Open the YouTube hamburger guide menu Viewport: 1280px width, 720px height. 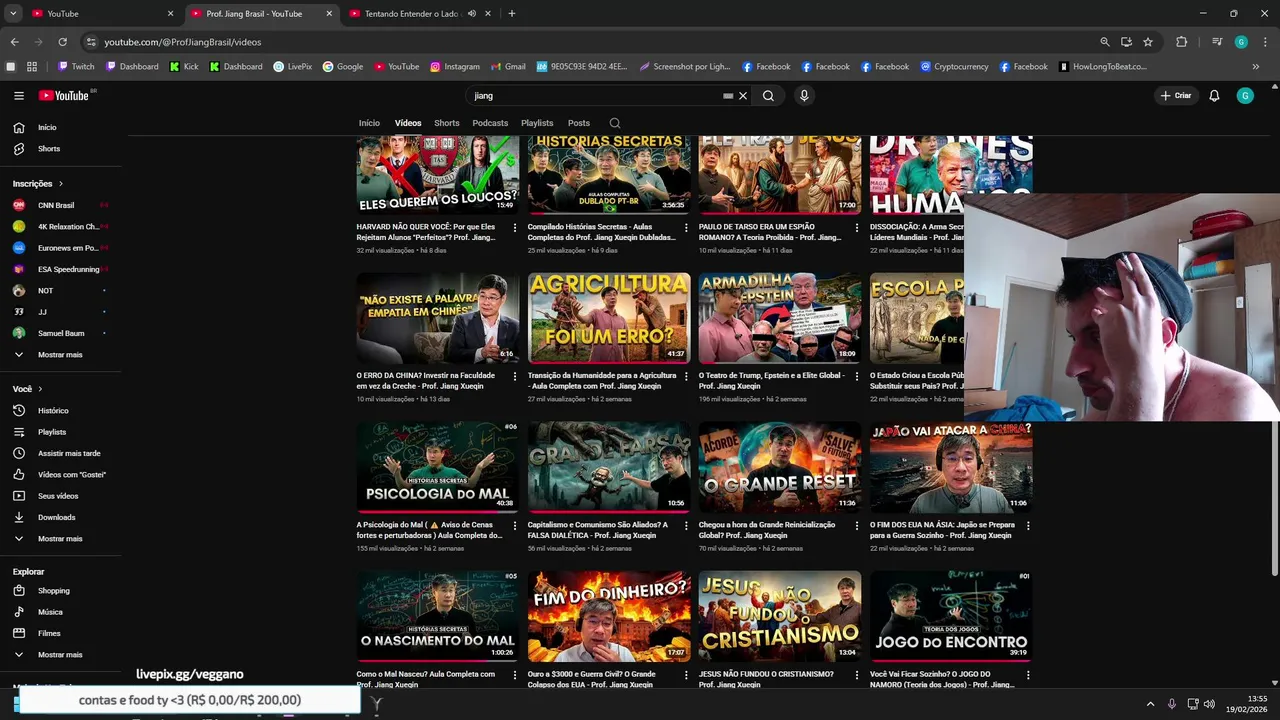pos(18,96)
